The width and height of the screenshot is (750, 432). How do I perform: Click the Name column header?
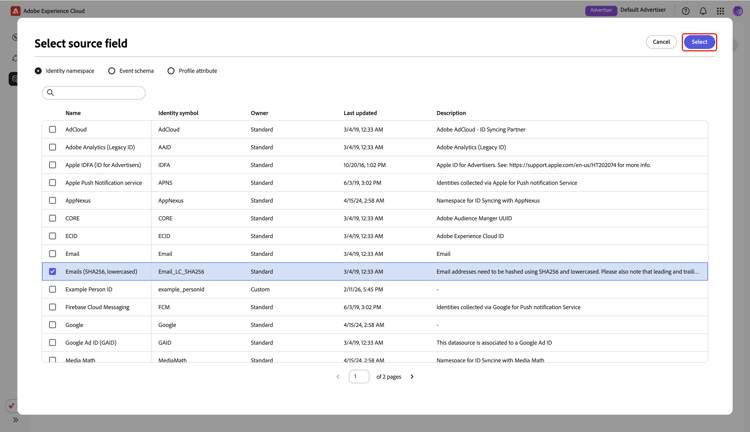pos(73,113)
